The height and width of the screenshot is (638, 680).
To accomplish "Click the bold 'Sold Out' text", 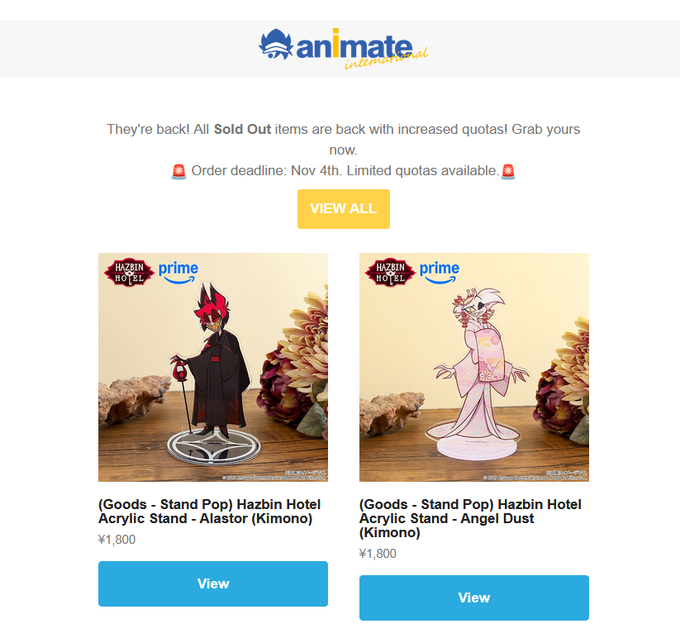I will pos(242,129).
